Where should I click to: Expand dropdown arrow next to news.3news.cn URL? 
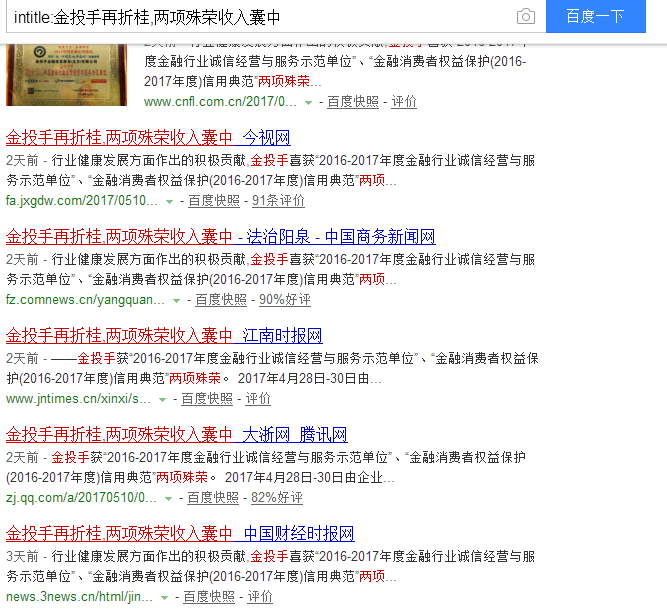[164, 598]
